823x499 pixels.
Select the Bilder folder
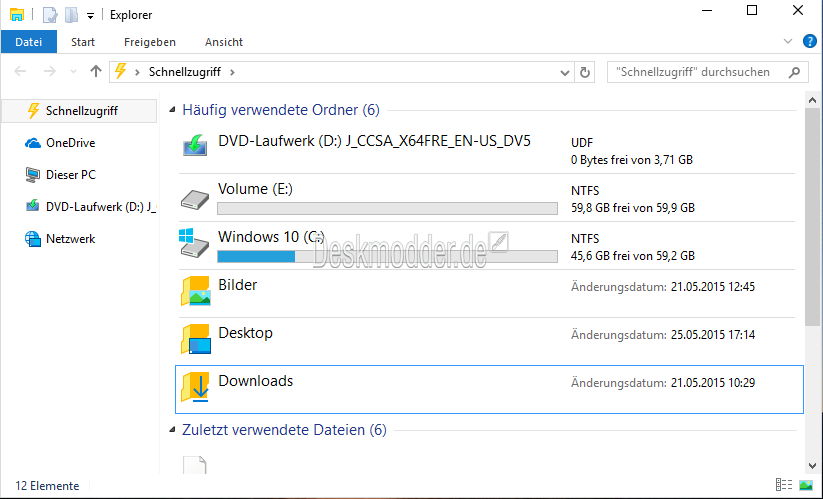click(487, 294)
